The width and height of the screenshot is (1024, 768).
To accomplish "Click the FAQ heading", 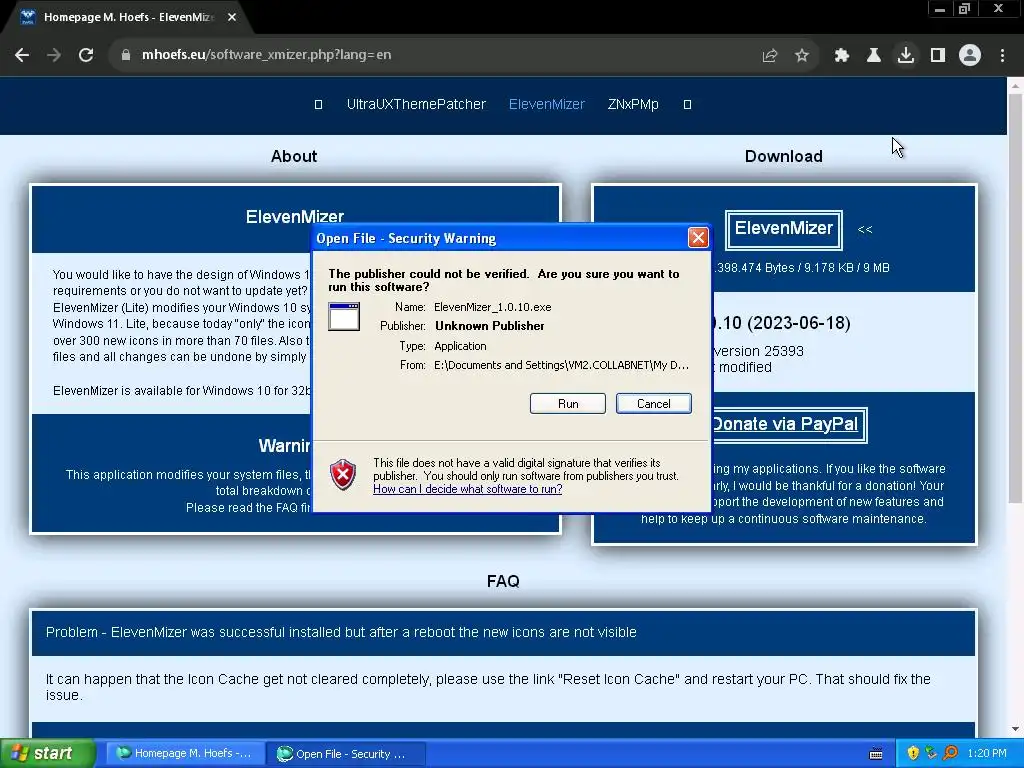I will [x=503, y=581].
